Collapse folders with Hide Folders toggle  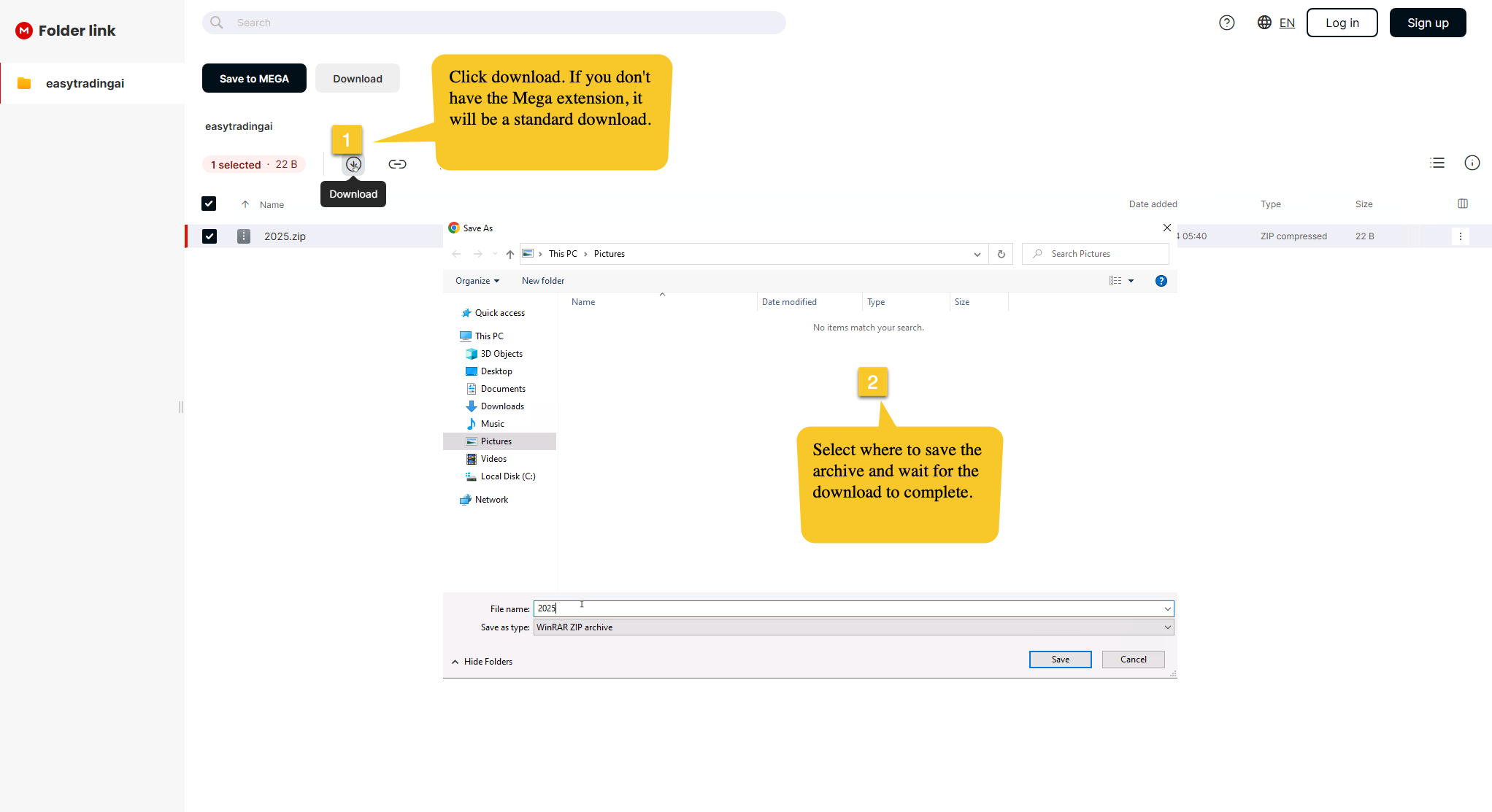pyautogui.click(x=482, y=662)
